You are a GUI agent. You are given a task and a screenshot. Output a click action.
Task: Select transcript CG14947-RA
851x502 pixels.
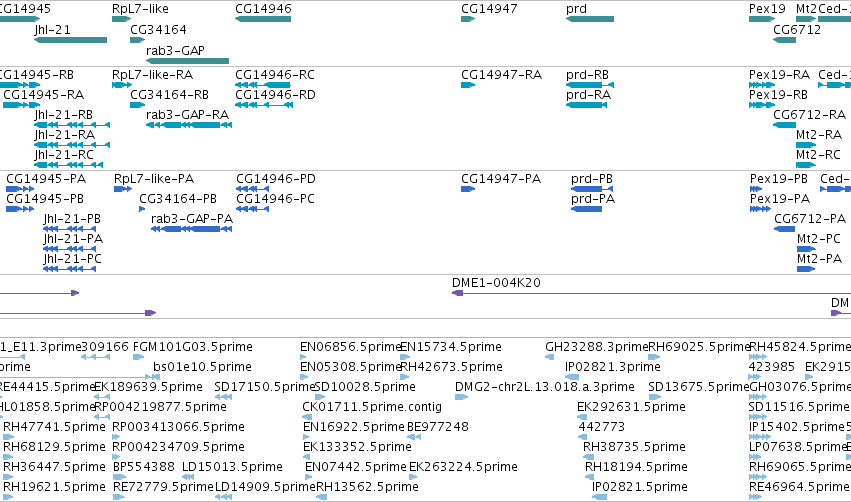468,85
